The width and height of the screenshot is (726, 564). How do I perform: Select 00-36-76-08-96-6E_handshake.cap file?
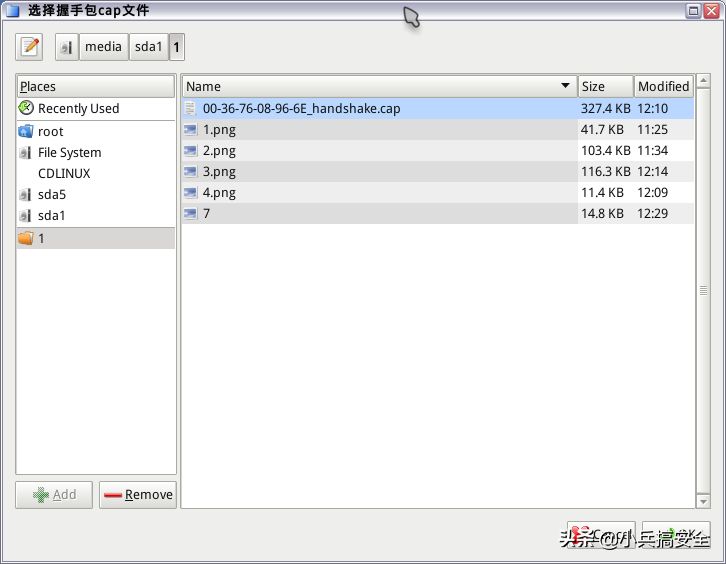[438, 108]
